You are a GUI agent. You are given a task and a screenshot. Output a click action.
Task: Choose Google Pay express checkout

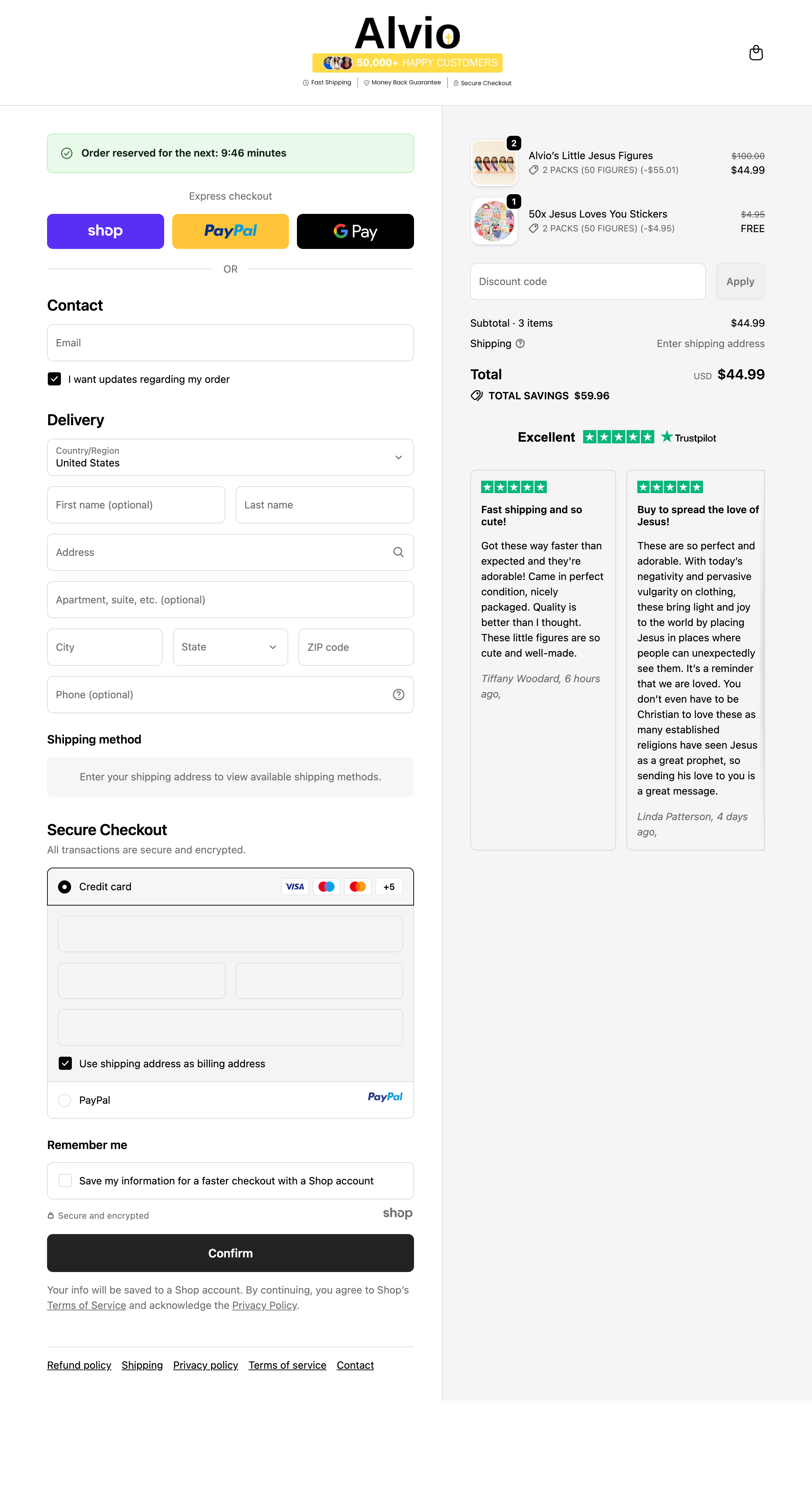pos(355,231)
